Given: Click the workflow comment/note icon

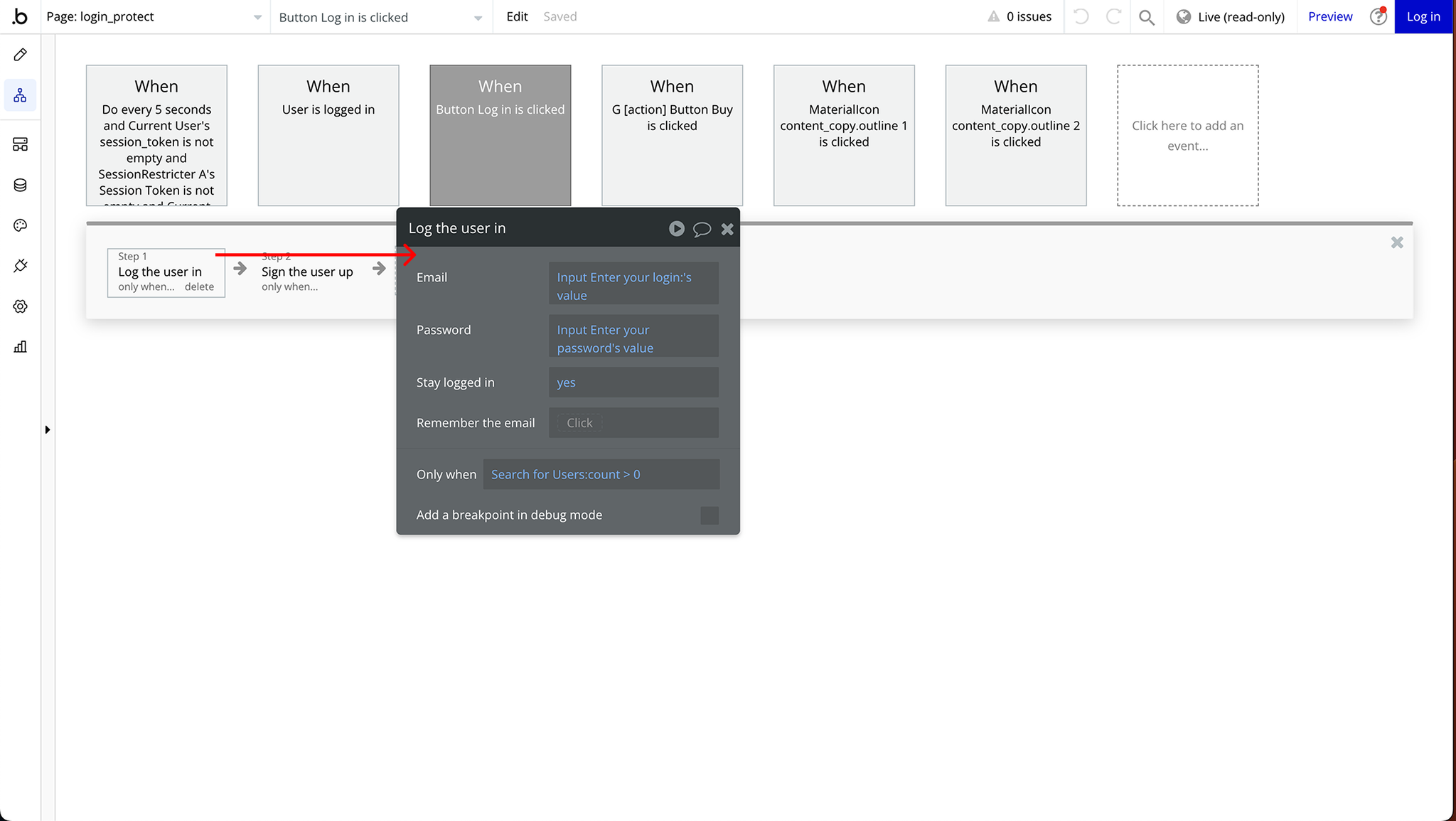Looking at the screenshot, I should [x=702, y=228].
